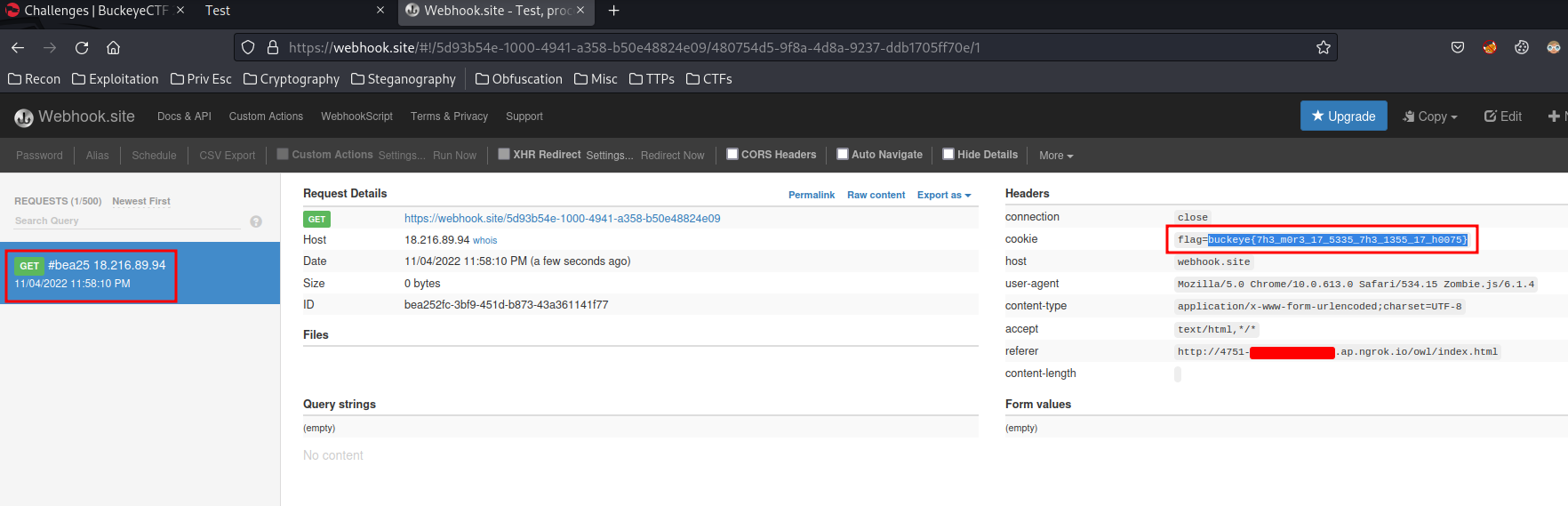This screenshot has width=1568, height=506.
Task: Click the cookie-shaped browser extension icon
Action: (x=1522, y=48)
